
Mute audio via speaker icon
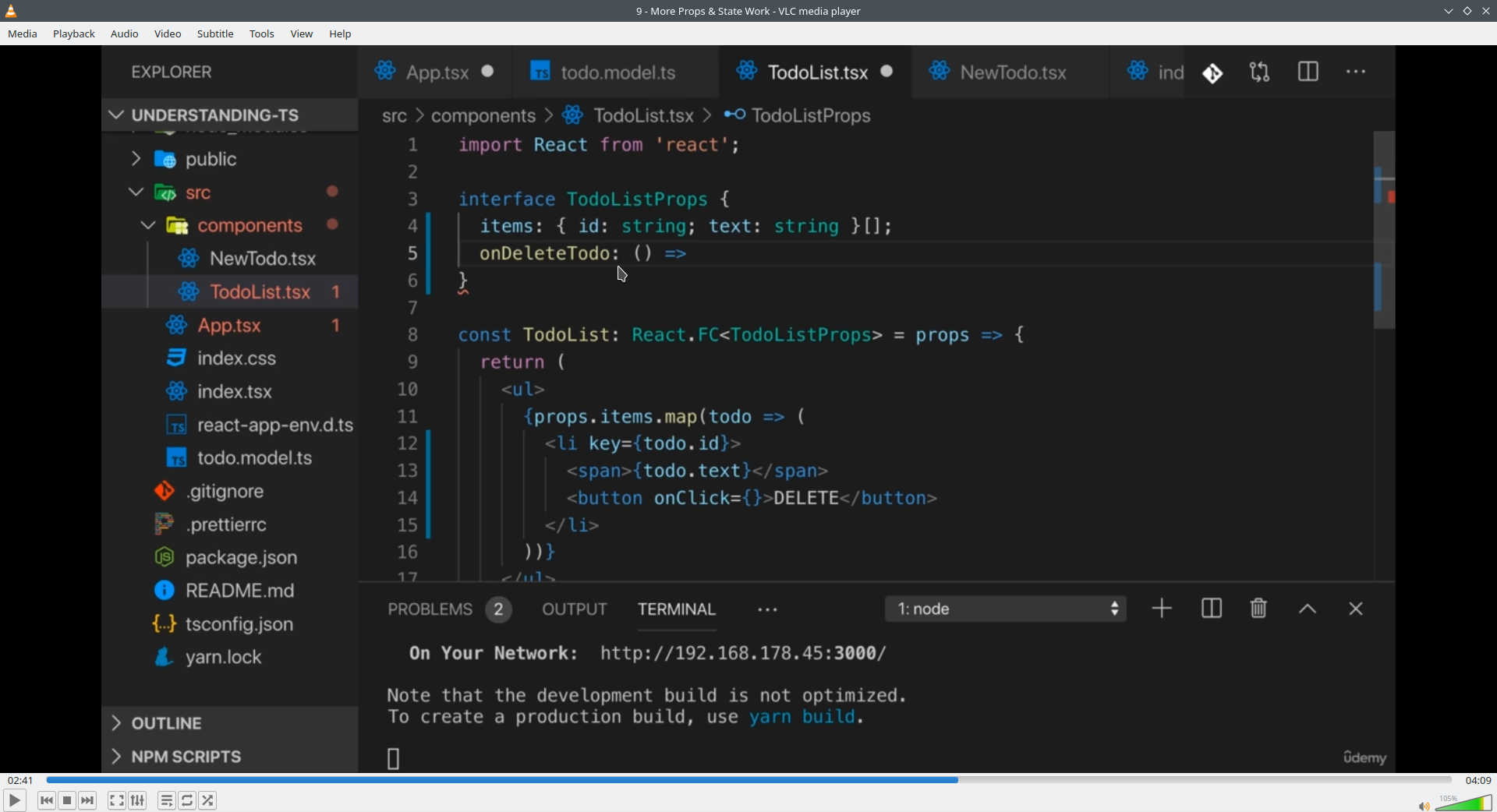1424,805
